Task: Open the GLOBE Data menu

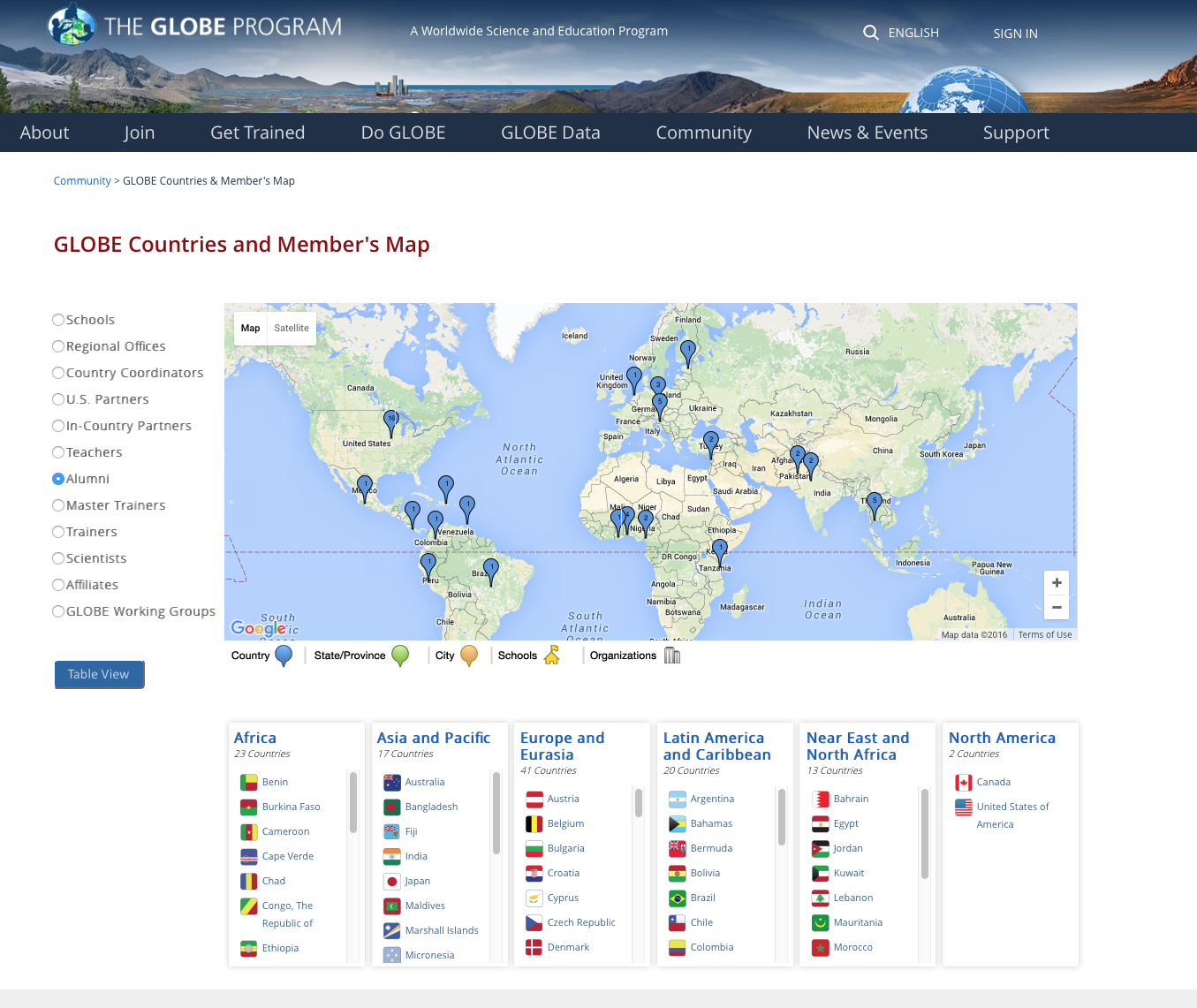Action: coord(550,133)
